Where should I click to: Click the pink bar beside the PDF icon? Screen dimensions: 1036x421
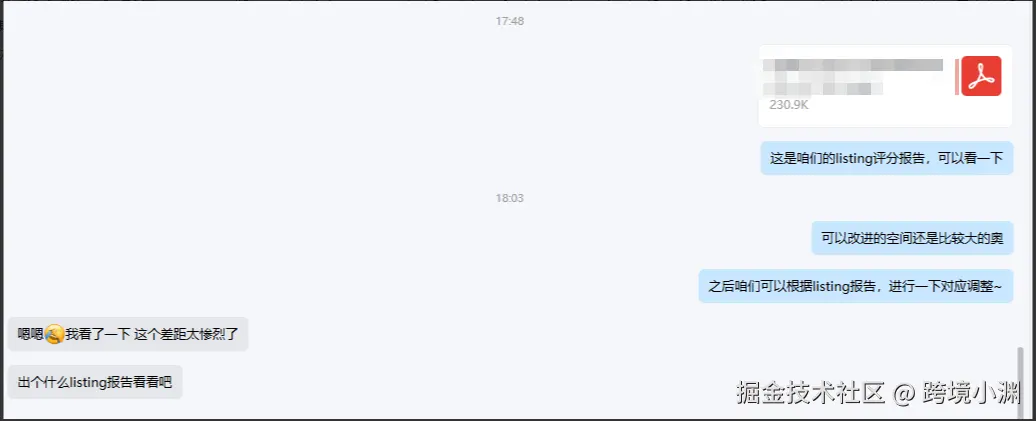tap(957, 76)
